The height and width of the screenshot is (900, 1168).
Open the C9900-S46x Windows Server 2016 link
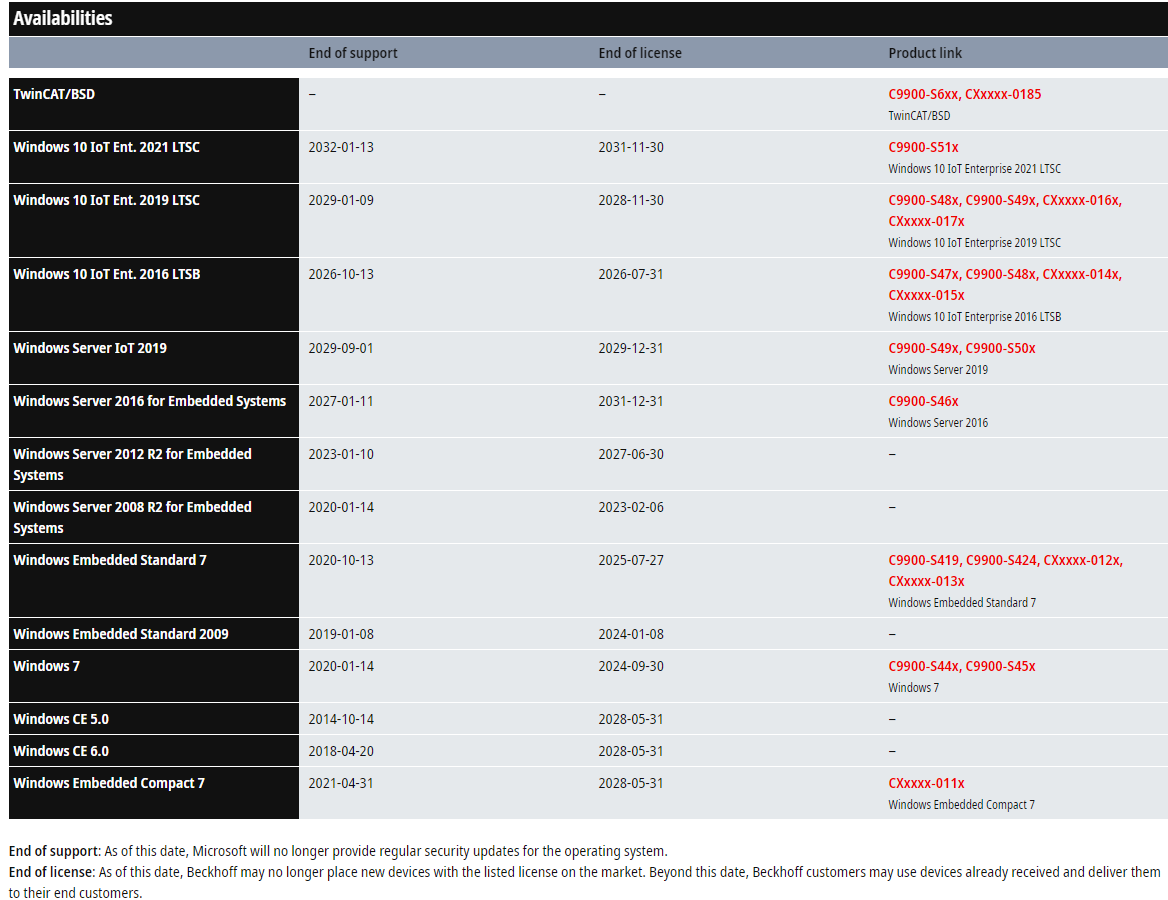923,401
